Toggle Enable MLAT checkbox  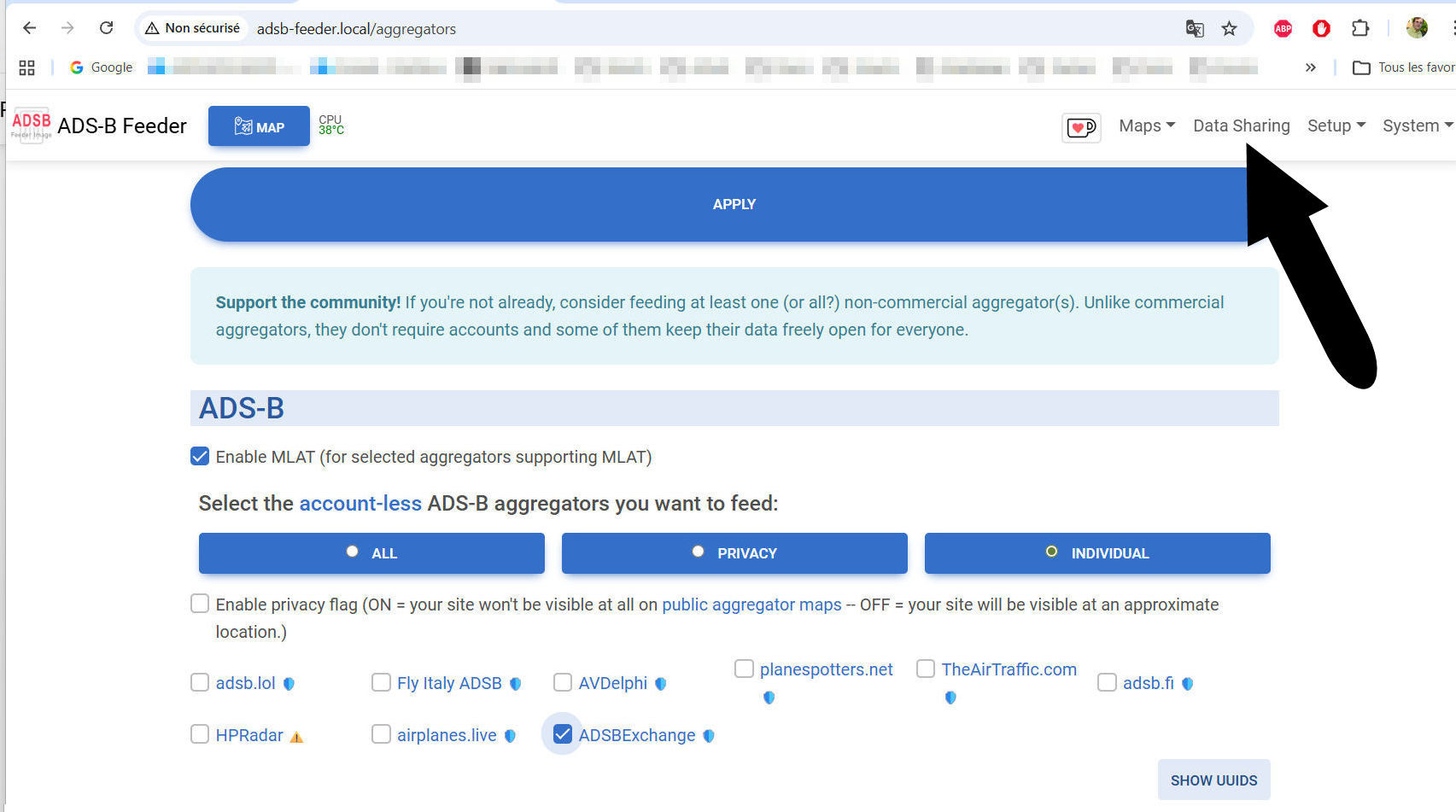tap(200, 456)
